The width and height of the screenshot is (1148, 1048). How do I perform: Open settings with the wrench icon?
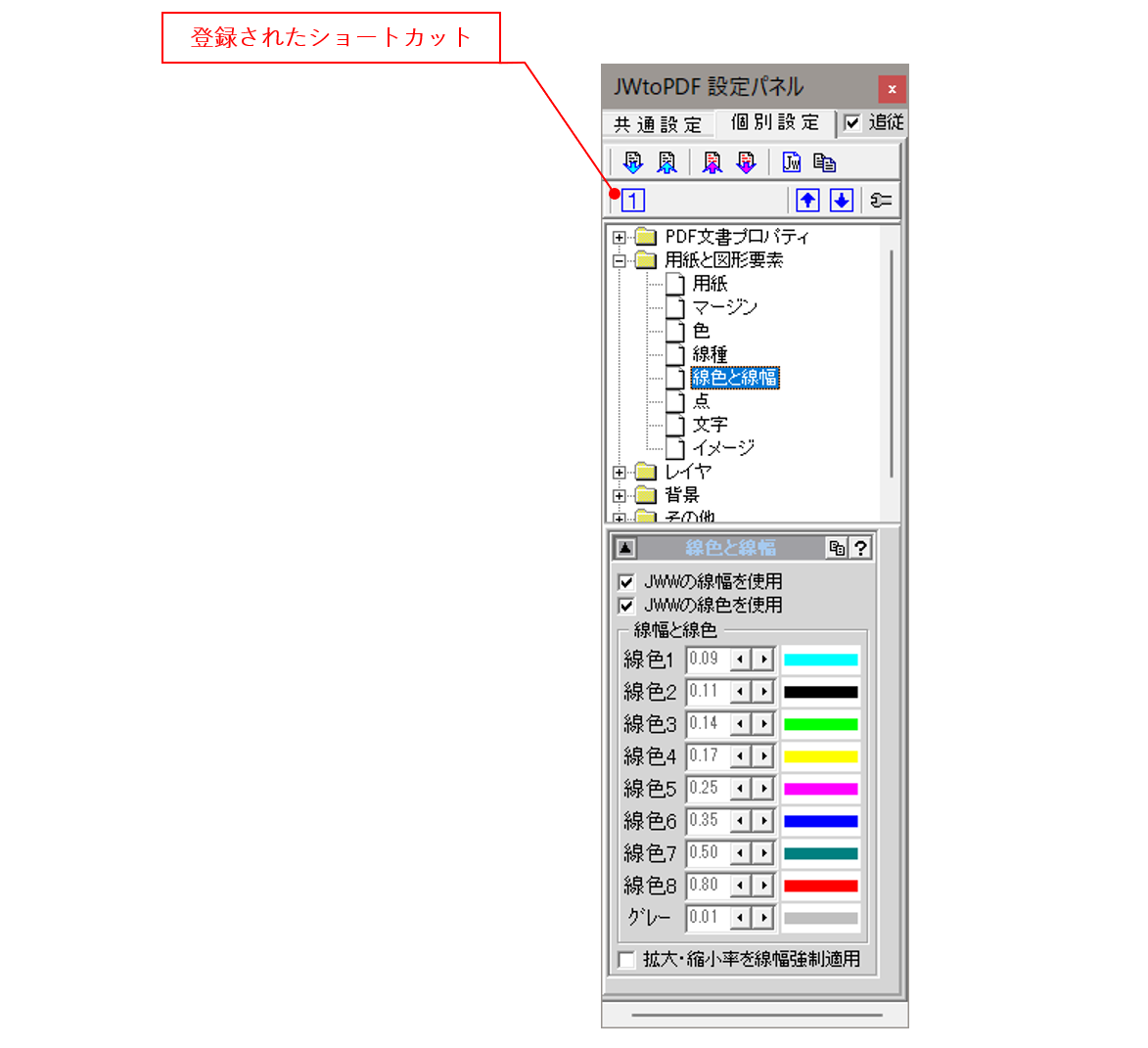[881, 199]
